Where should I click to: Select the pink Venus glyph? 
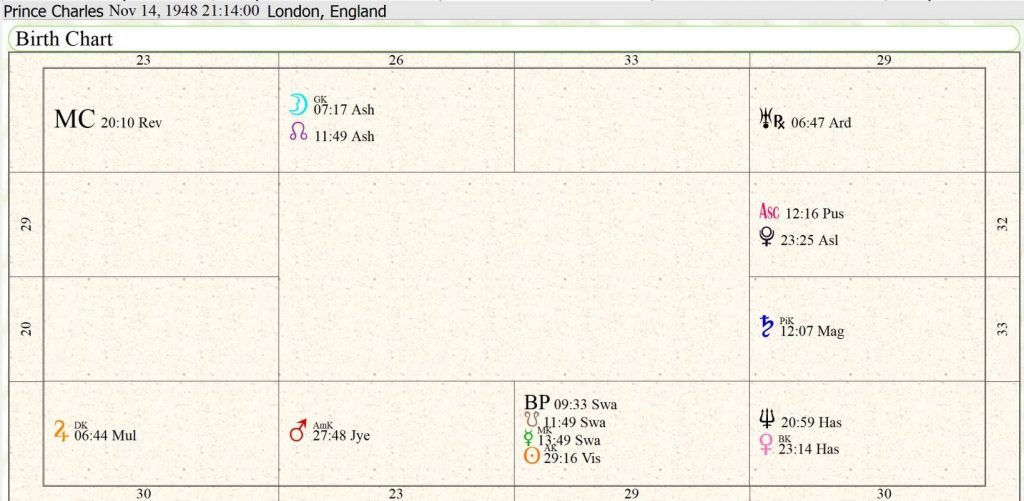[767, 446]
